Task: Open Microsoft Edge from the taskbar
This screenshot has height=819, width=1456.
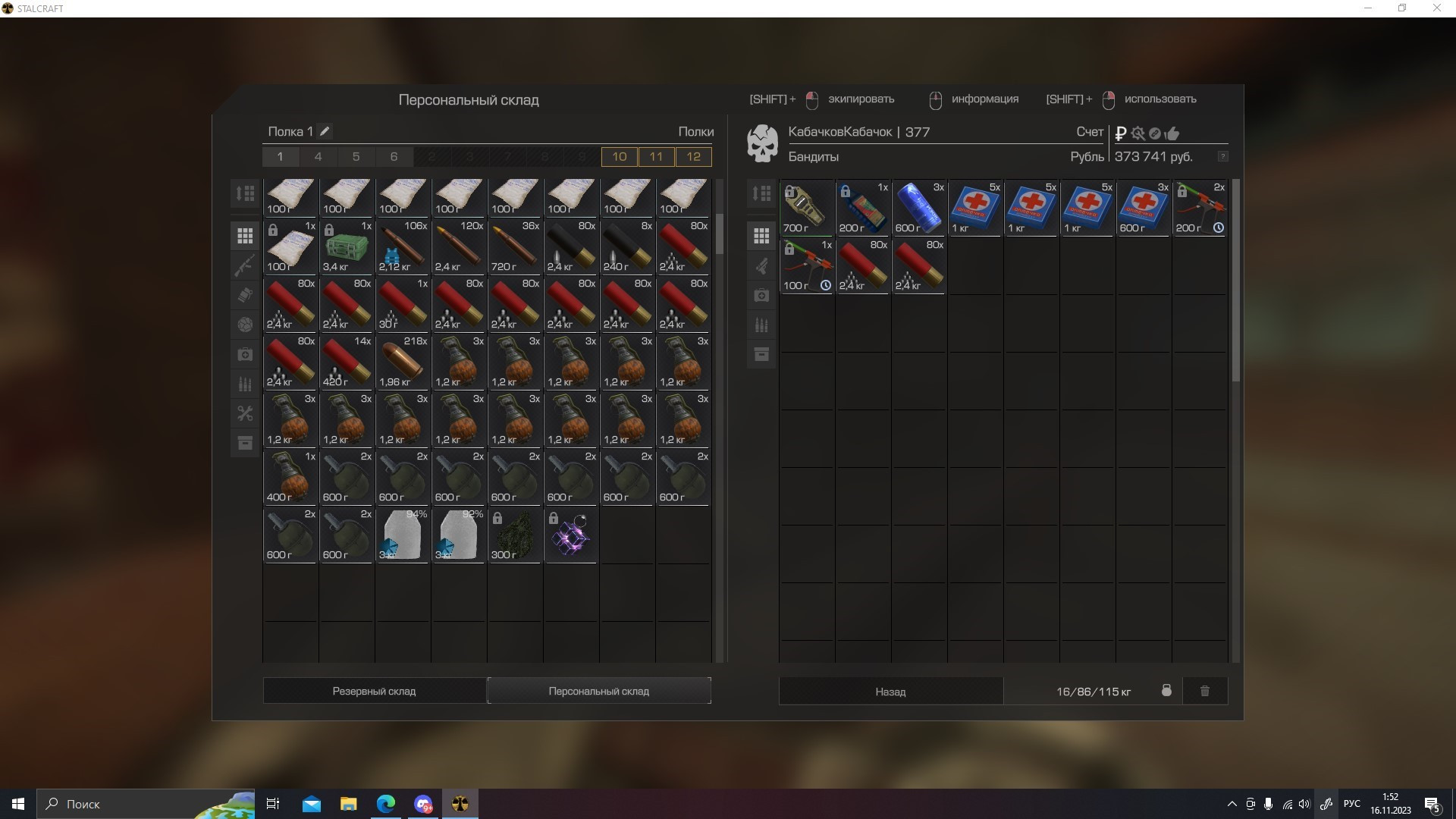Action: click(386, 804)
